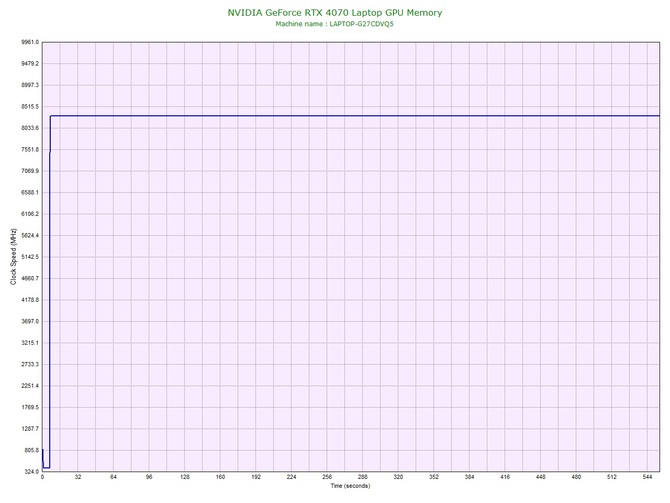Click the x-axis tick label 32

78,477
